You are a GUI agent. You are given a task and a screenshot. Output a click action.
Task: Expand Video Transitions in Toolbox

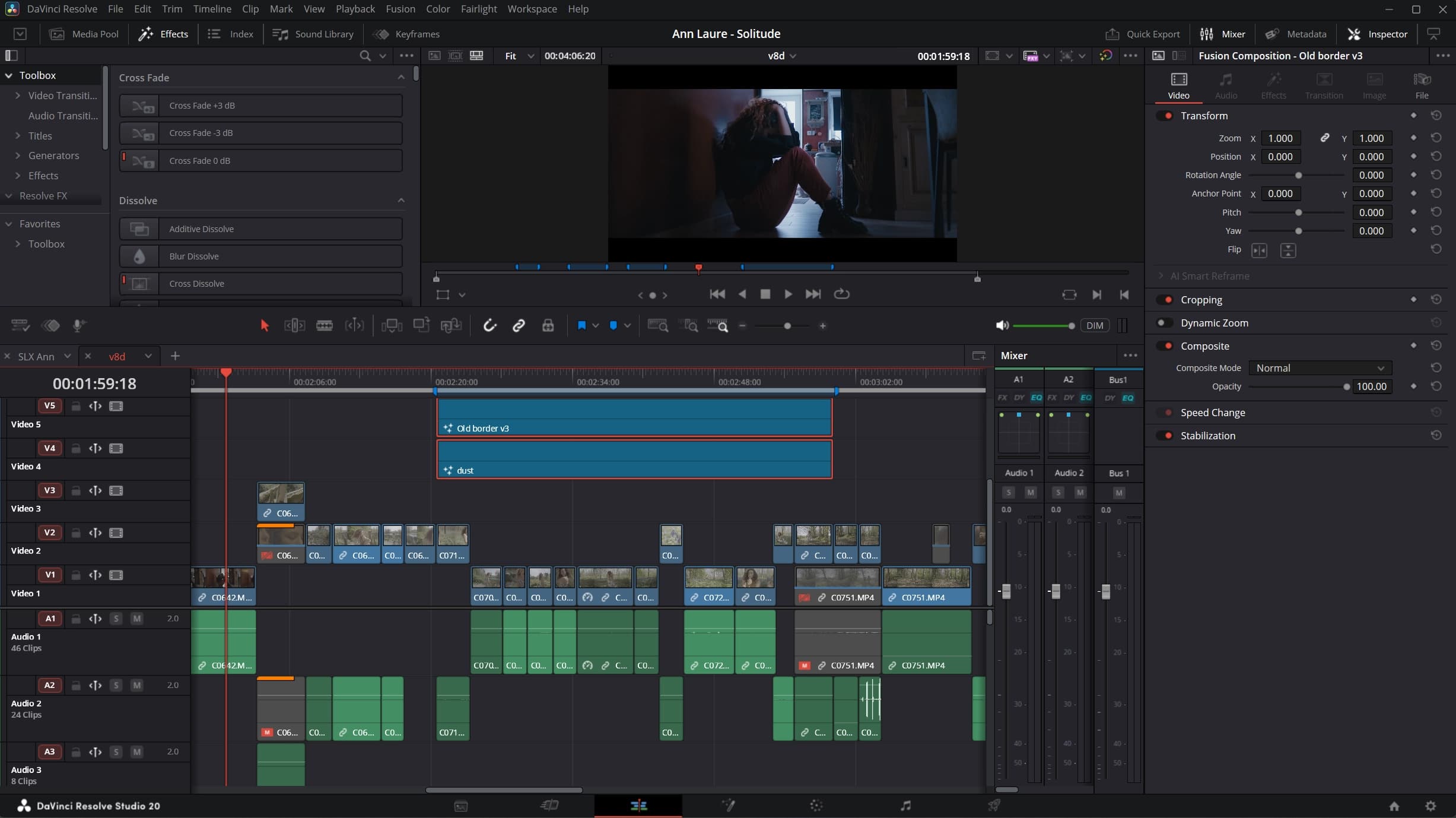coord(18,96)
